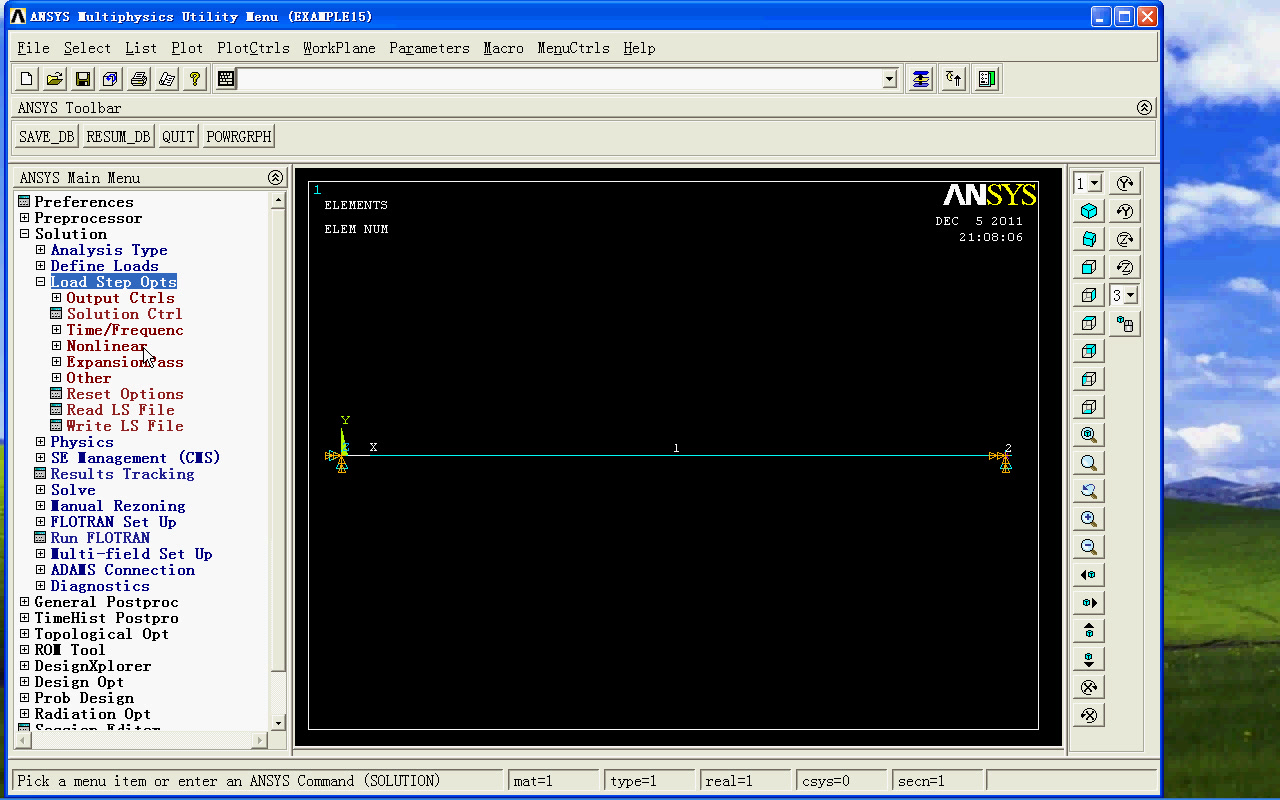Click the Dynamic Model Mode mouse icon
This screenshot has height=800, width=1280.
(x=1125, y=323)
